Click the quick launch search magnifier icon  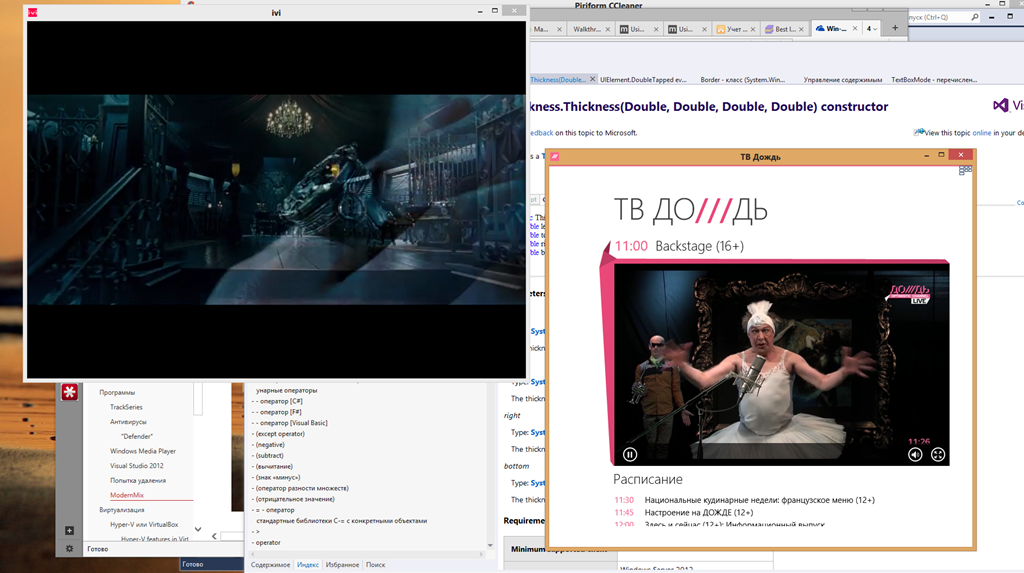[x=974, y=17]
